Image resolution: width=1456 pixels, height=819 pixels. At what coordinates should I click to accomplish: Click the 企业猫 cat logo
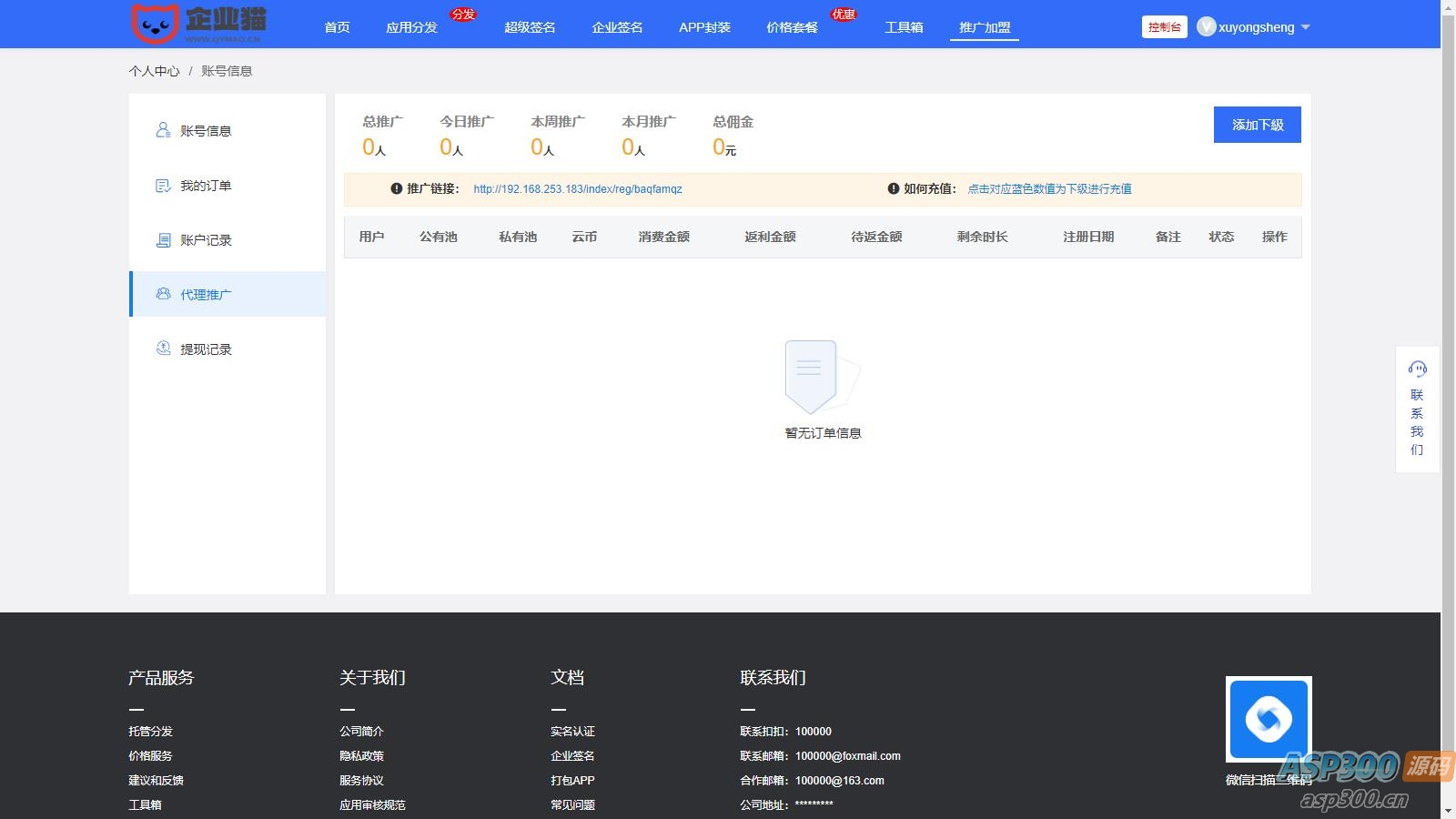tap(156, 24)
